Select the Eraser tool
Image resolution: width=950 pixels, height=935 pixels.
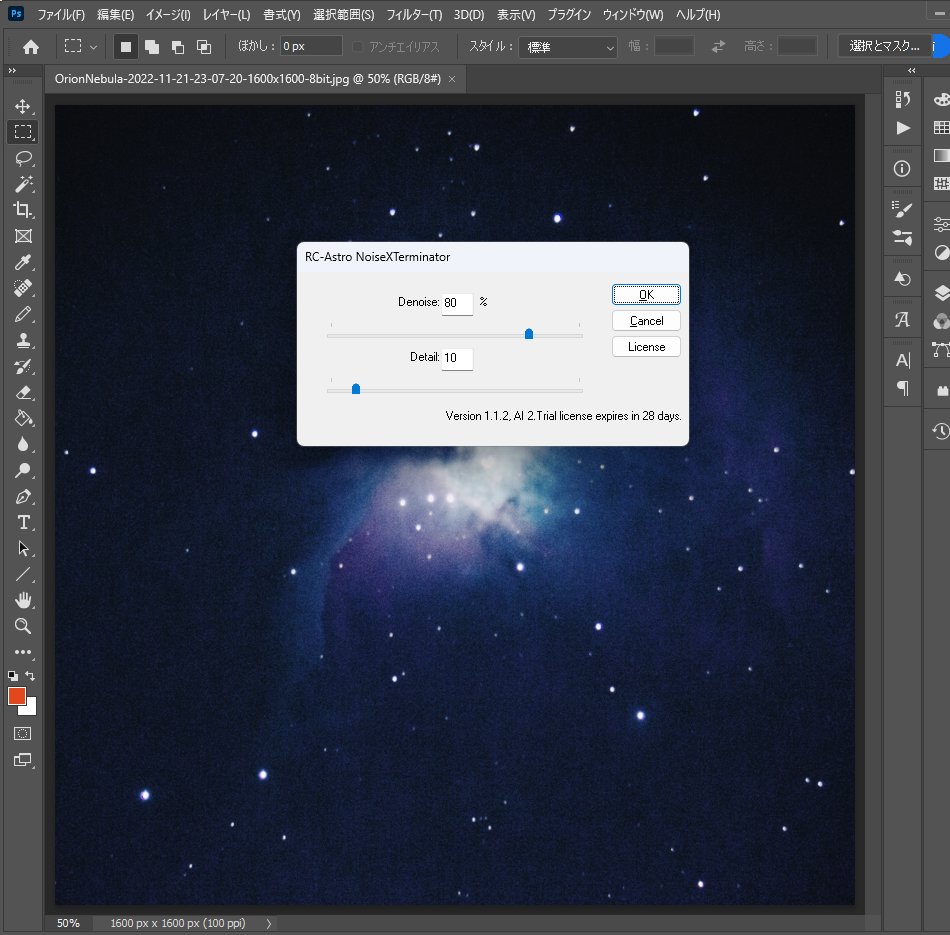point(23,393)
